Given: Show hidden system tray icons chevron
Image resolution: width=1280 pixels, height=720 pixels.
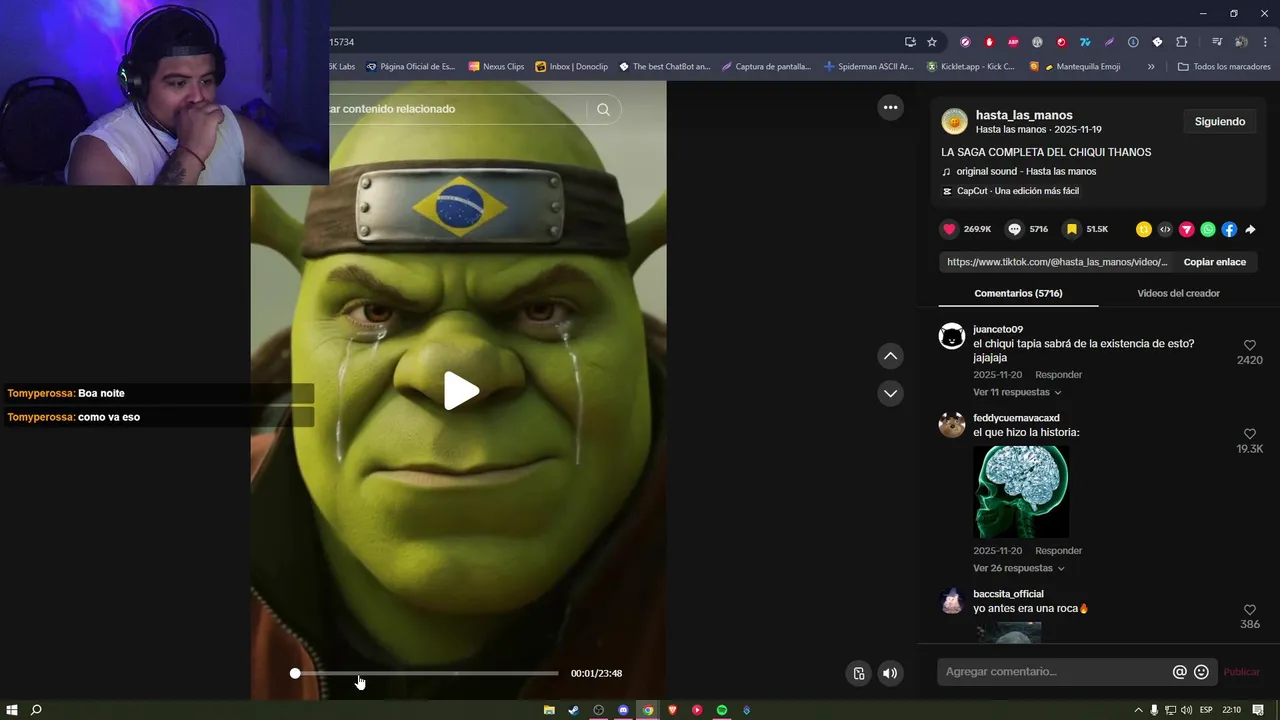Looking at the screenshot, I should [x=1138, y=710].
